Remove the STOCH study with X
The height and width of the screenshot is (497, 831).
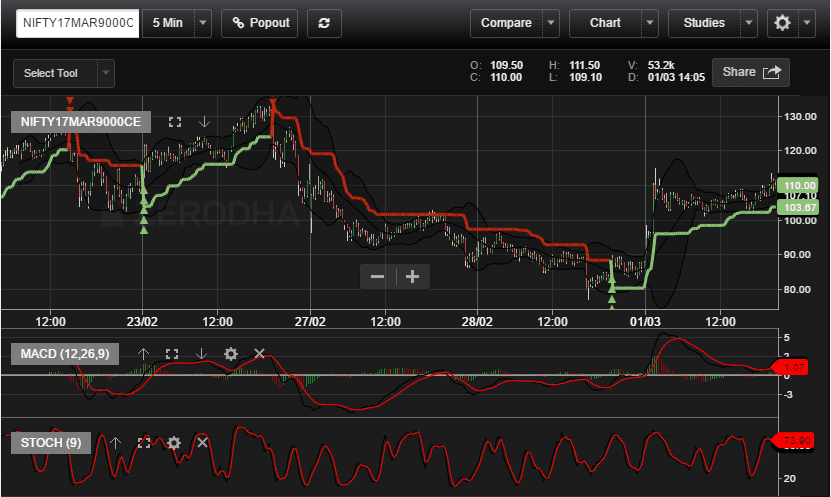tap(202, 442)
